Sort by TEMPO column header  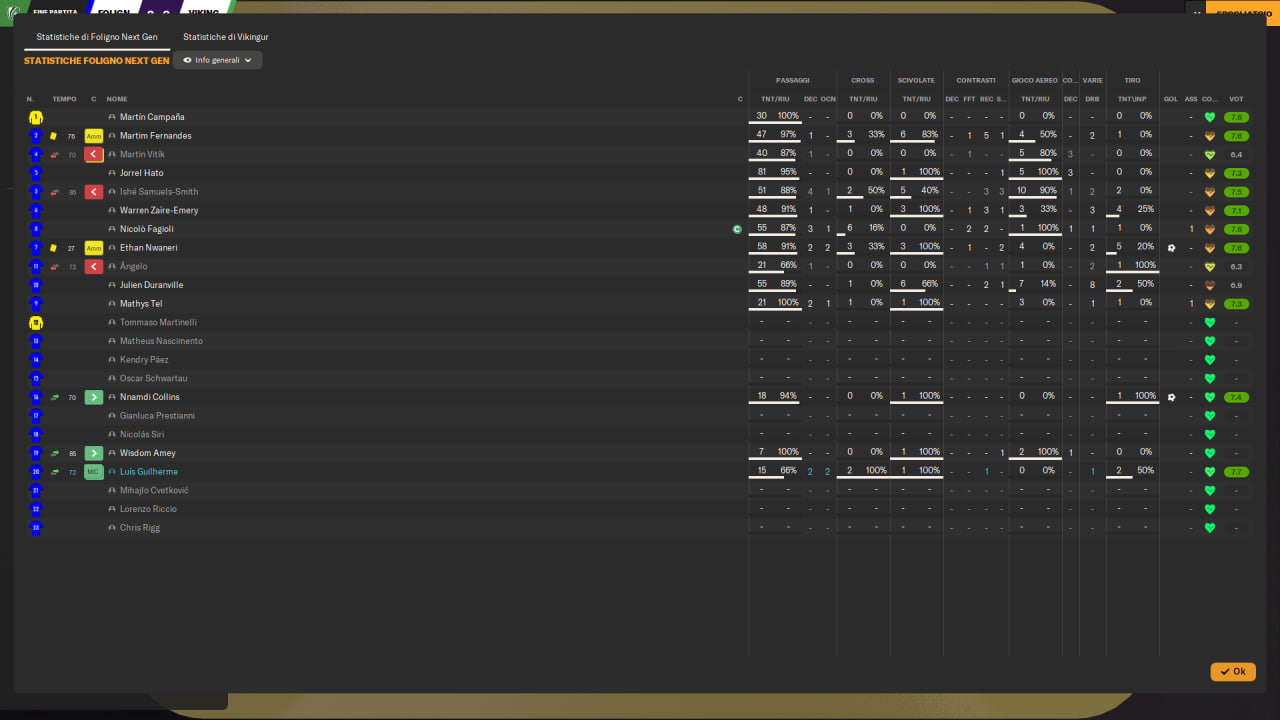point(64,99)
